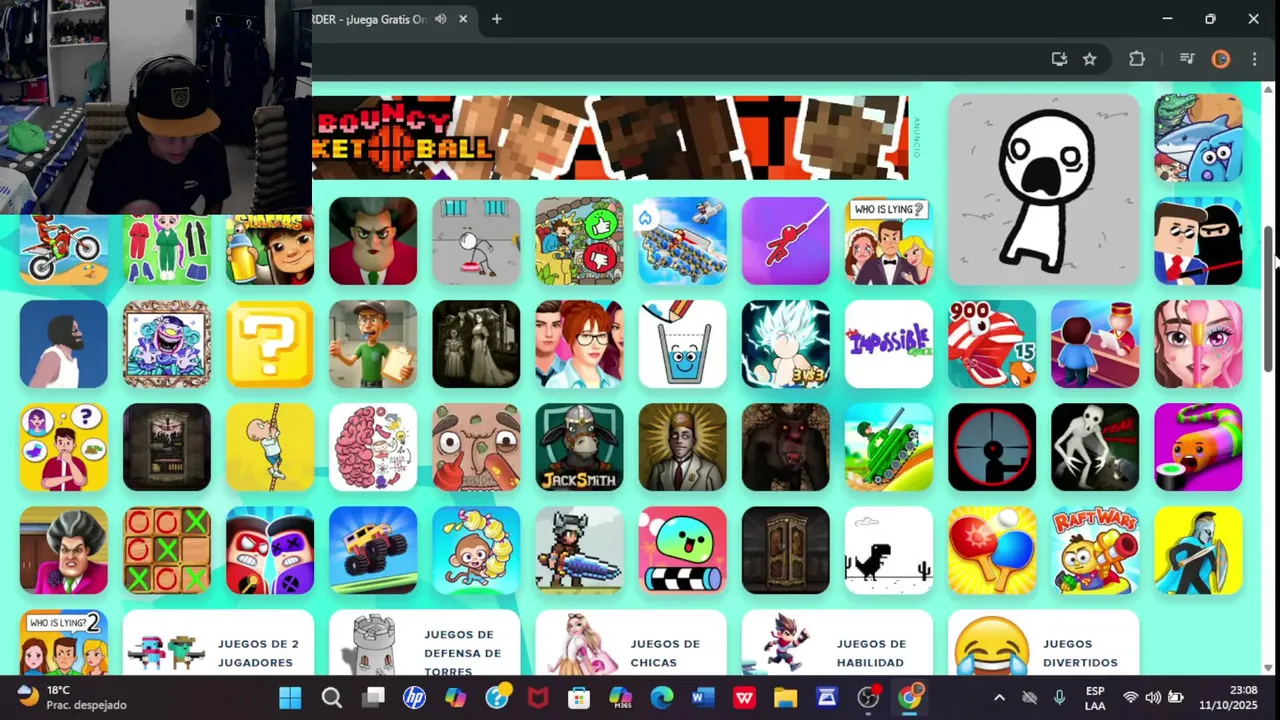Screen dimensions: 1280x720
Task: Open the yellow question mark block game
Action: point(270,344)
